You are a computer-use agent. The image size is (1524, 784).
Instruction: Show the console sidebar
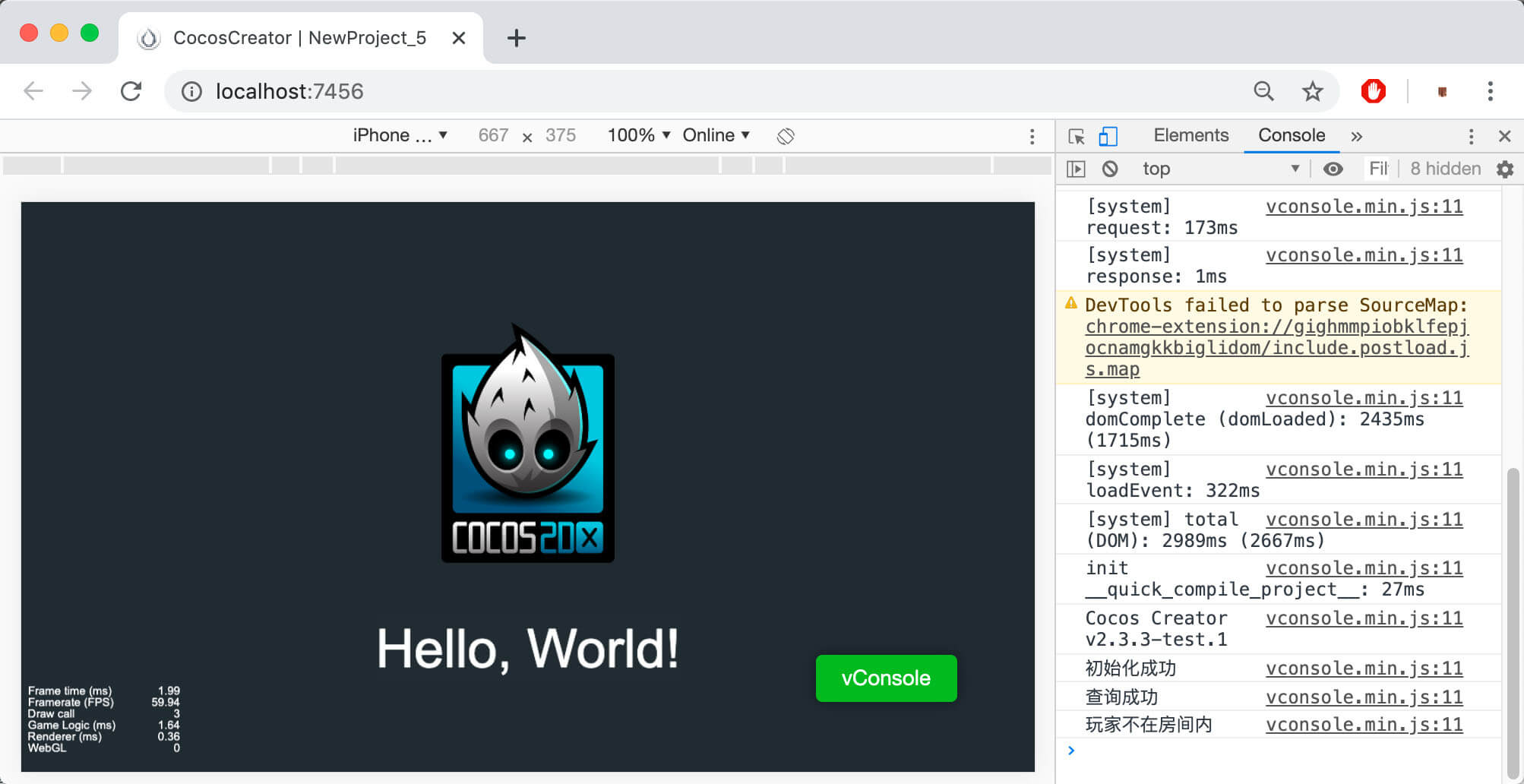[x=1076, y=169]
